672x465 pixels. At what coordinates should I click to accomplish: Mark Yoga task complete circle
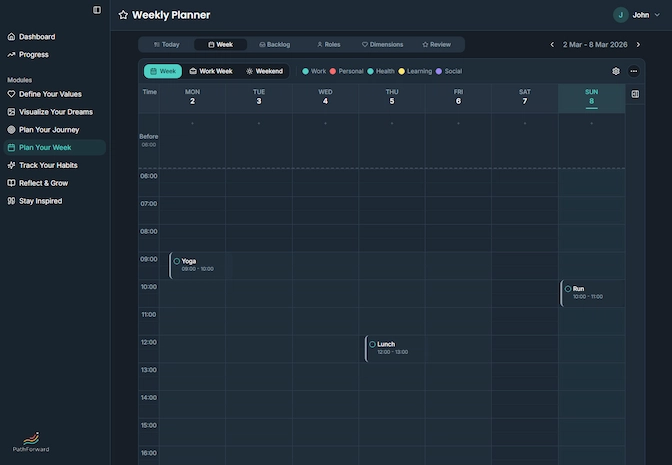(177, 261)
